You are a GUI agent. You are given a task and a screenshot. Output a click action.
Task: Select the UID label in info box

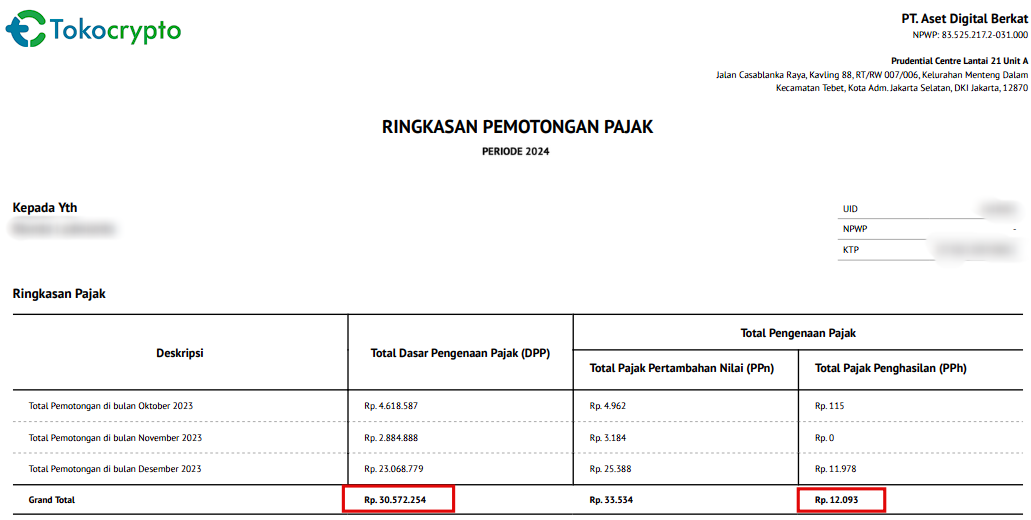click(850, 209)
